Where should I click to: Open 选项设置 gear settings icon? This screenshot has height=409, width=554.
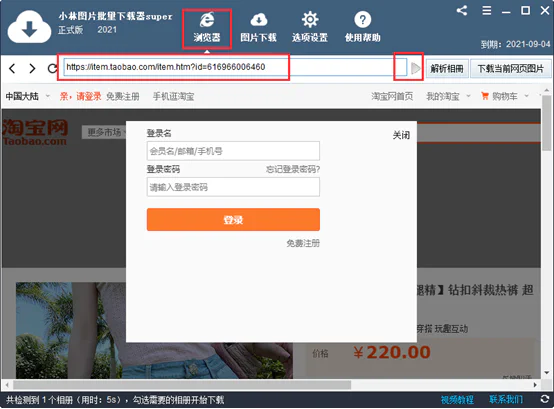pos(310,19)
